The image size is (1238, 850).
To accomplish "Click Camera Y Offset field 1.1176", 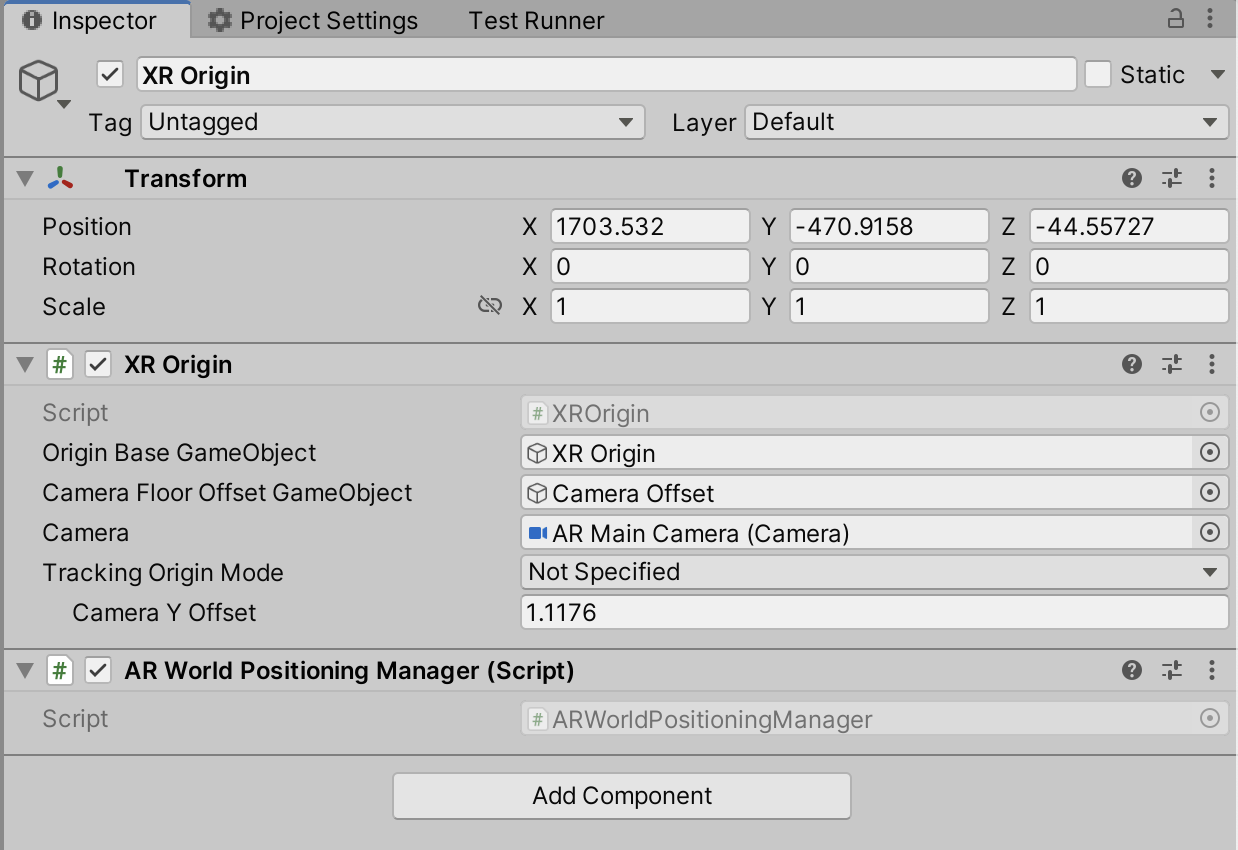I will pos(874,612).
